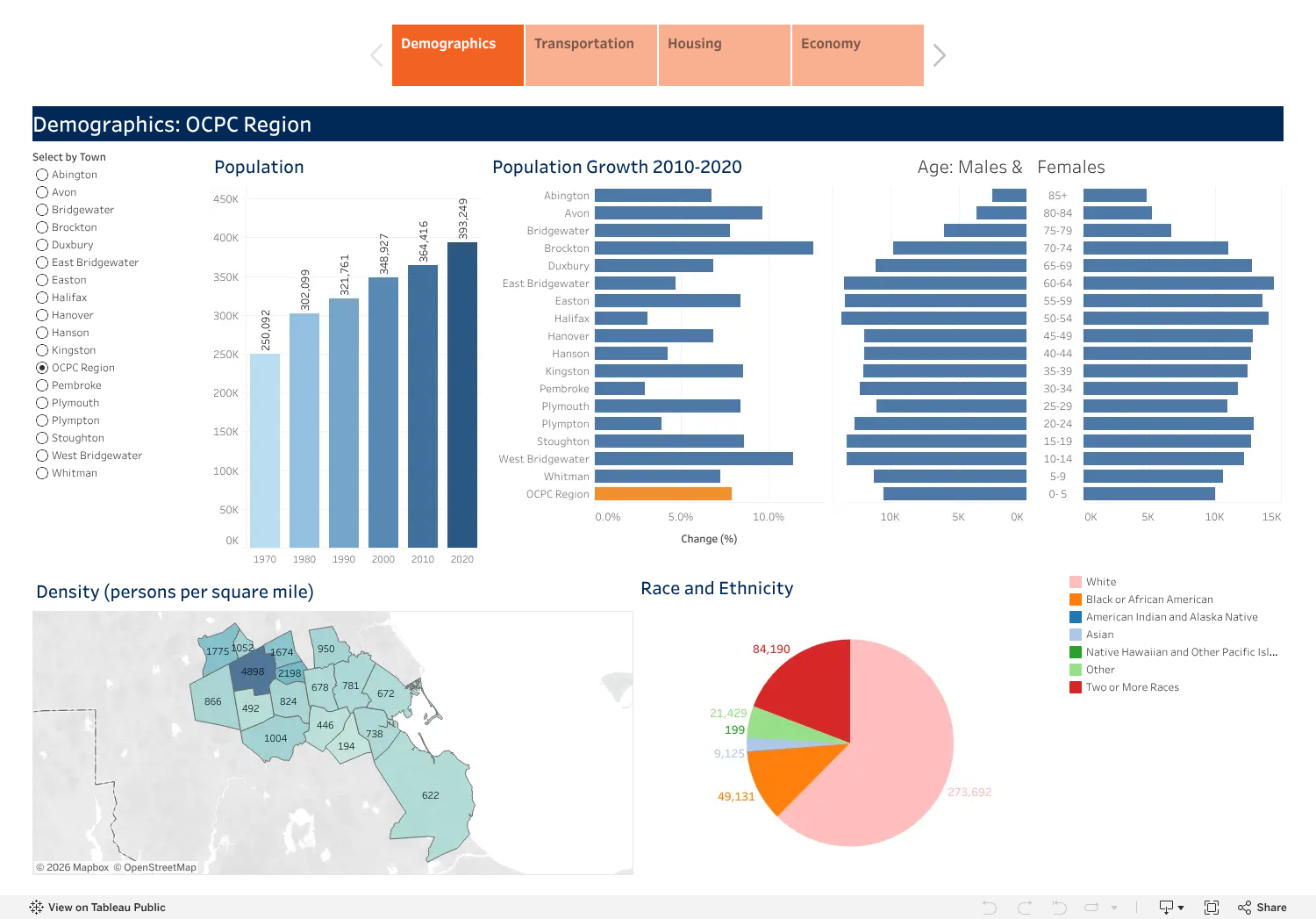Select the Brockton radio button
Viewport: 1316px width, 919px height.
point(42,227)
